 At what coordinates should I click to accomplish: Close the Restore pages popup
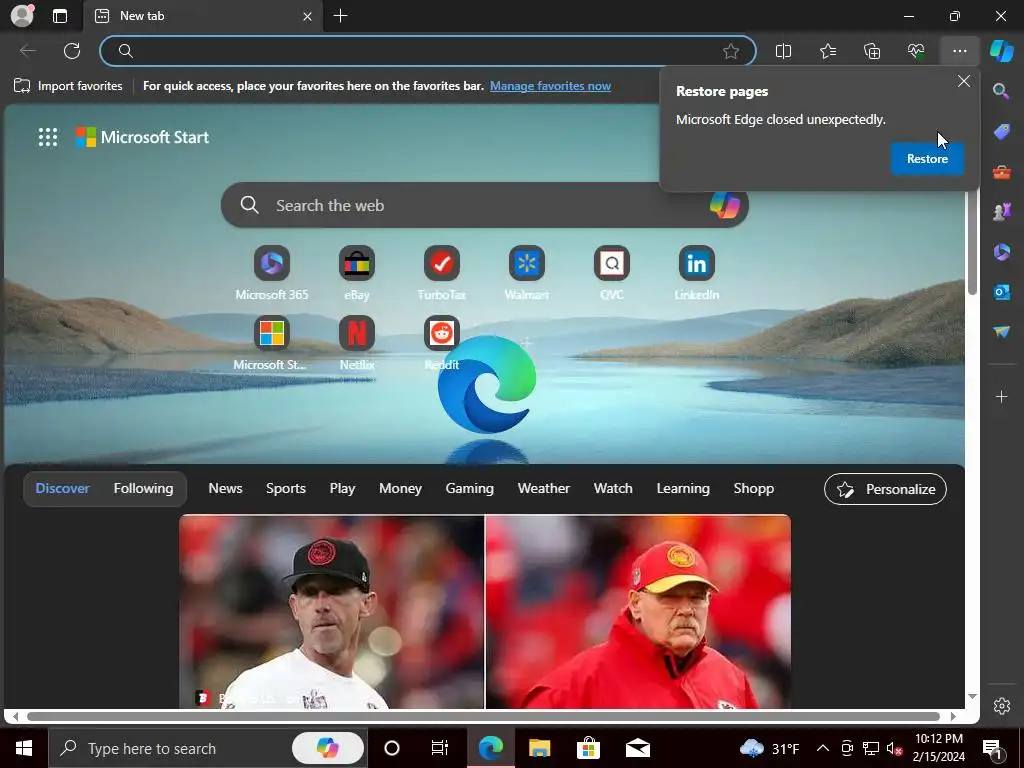pos(963,81)
